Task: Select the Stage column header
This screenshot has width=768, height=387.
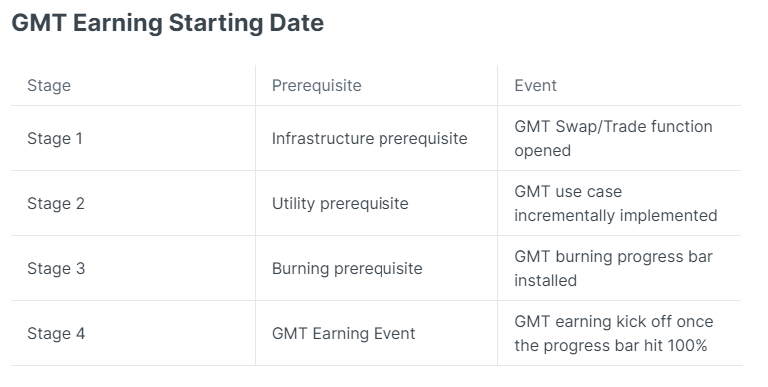Action: pyautogui.click(x=49, y=86)
